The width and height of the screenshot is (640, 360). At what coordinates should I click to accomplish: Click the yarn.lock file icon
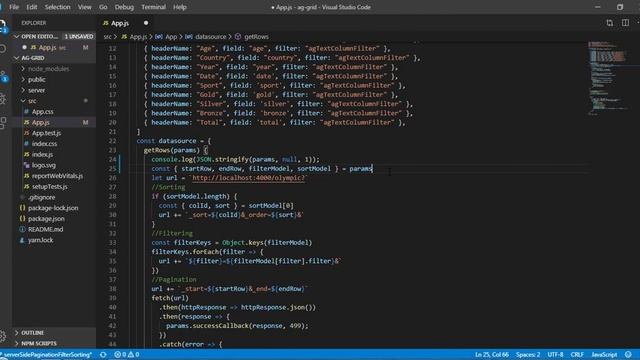tap(22, 240)
